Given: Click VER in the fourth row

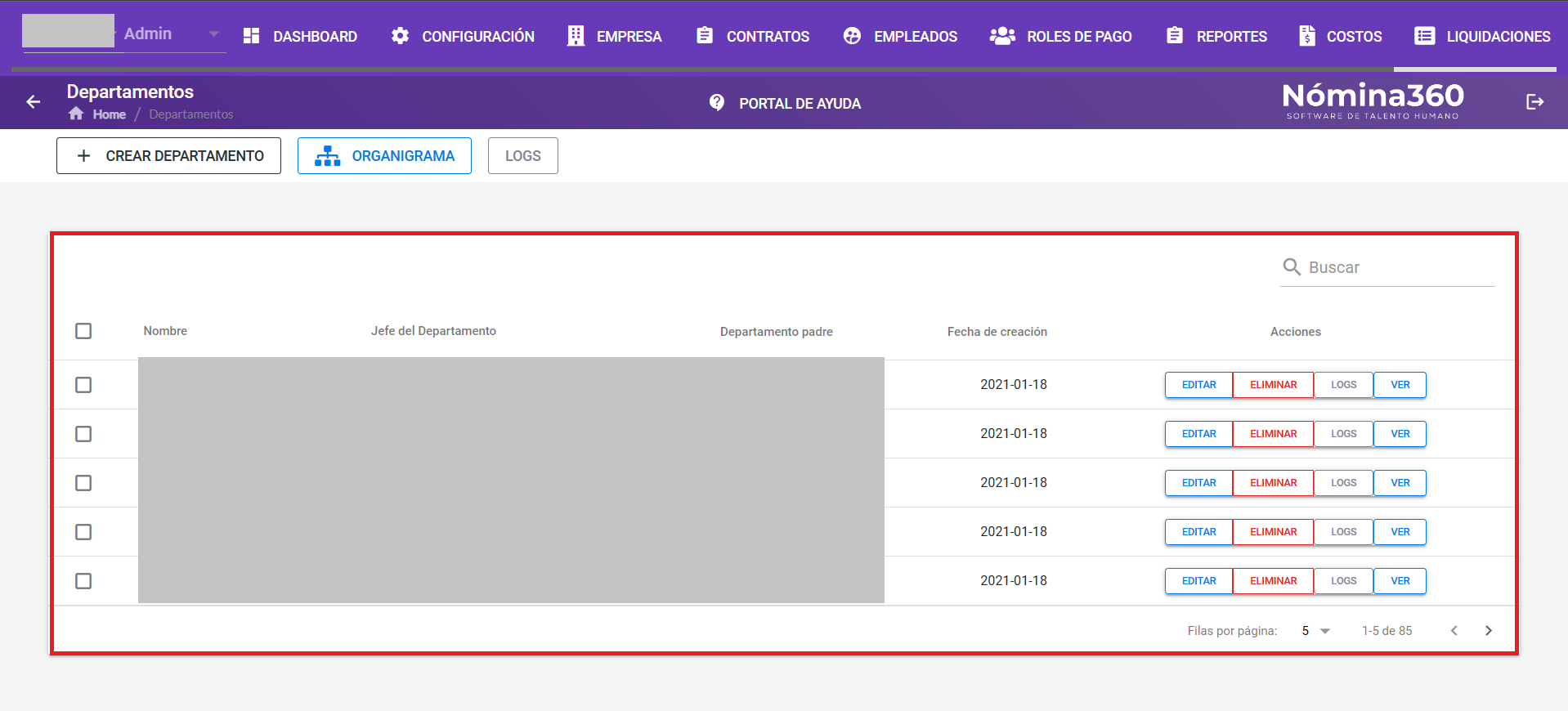Looking at the screenshot, I should [x=1400, y=532].
